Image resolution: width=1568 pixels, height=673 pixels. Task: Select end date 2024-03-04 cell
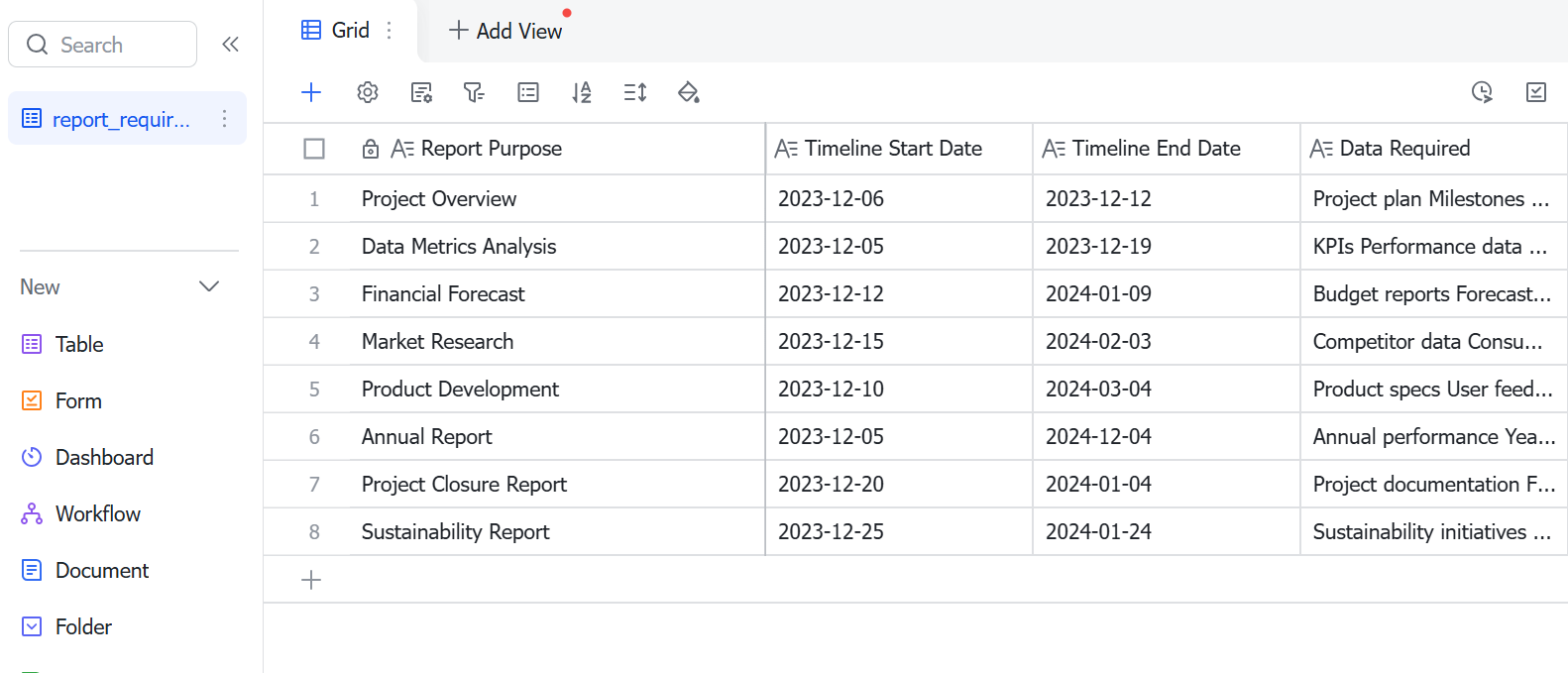[1167, 390]
